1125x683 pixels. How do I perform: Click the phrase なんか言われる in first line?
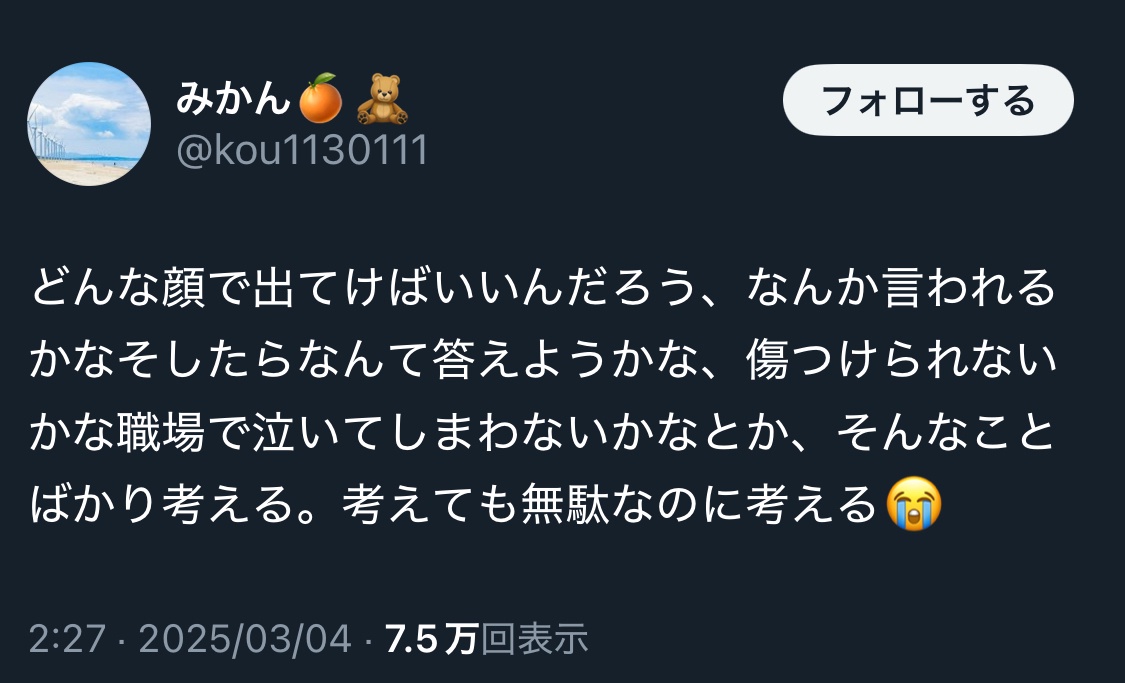pyautogui.click(x=902, y=288)
